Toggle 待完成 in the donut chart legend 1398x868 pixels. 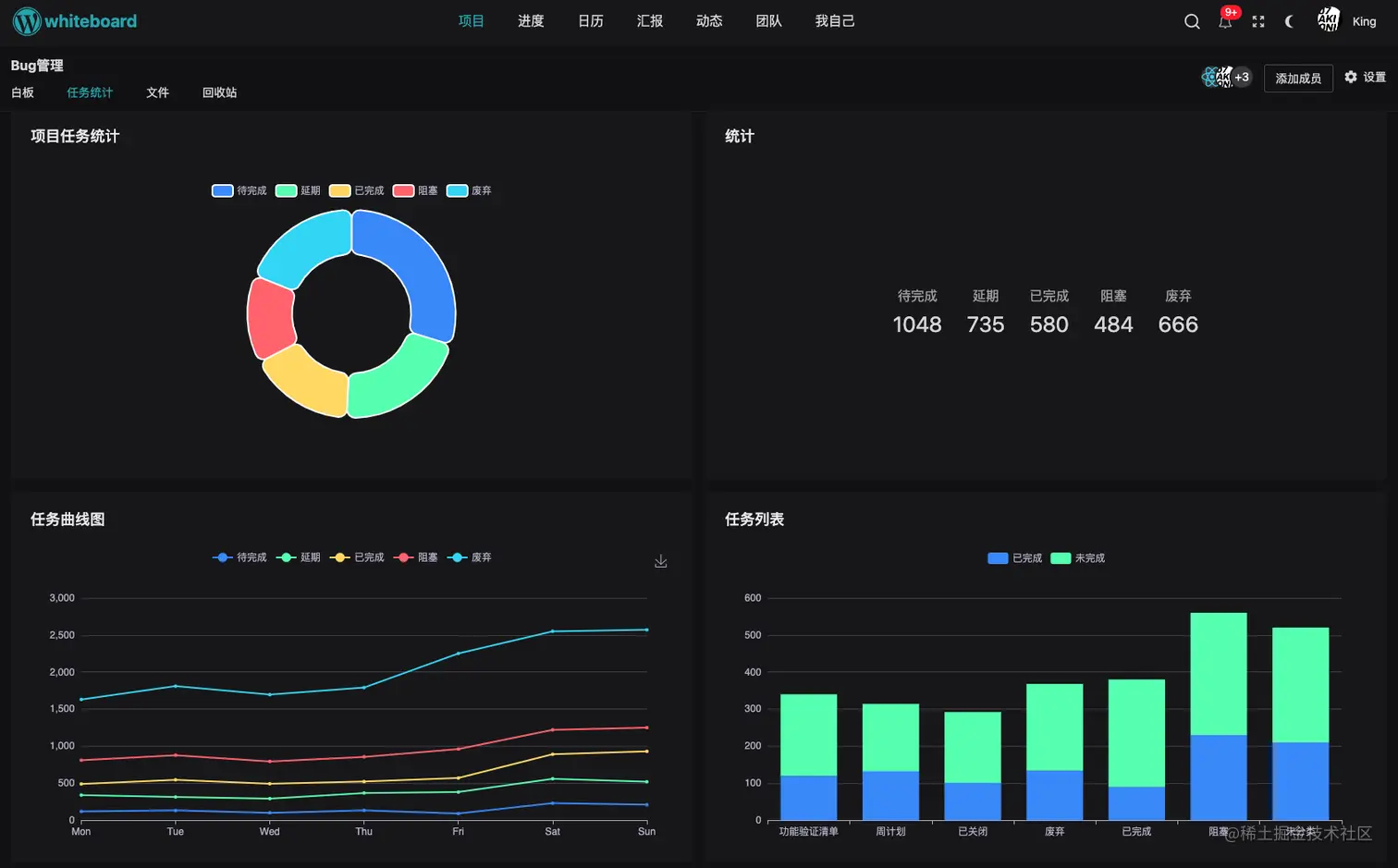point(239,190)
